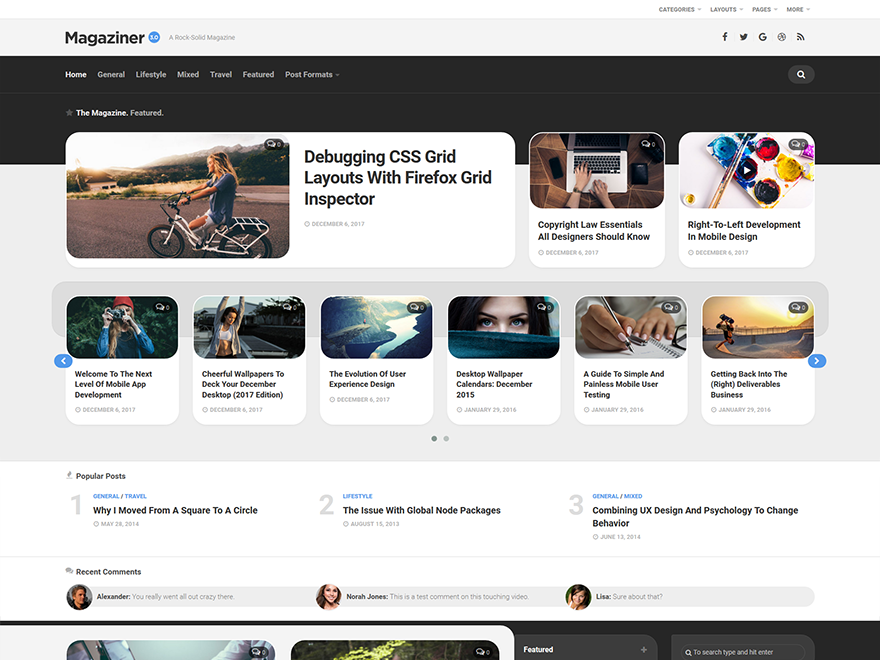Select the Lifestyle menu item
The width and height of the screenshot is (880, 660).
pyautogui.click(x=150, y=74)
